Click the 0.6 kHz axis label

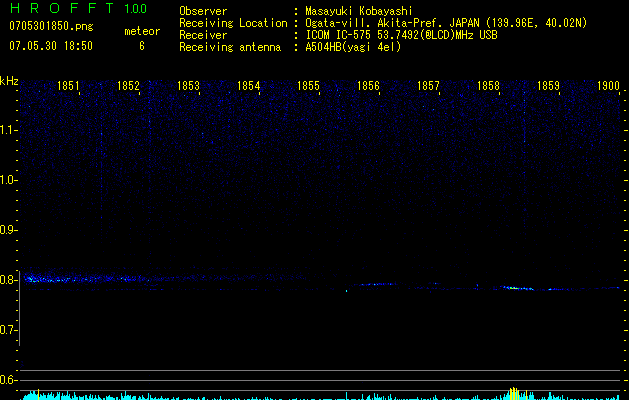[8, 380]
